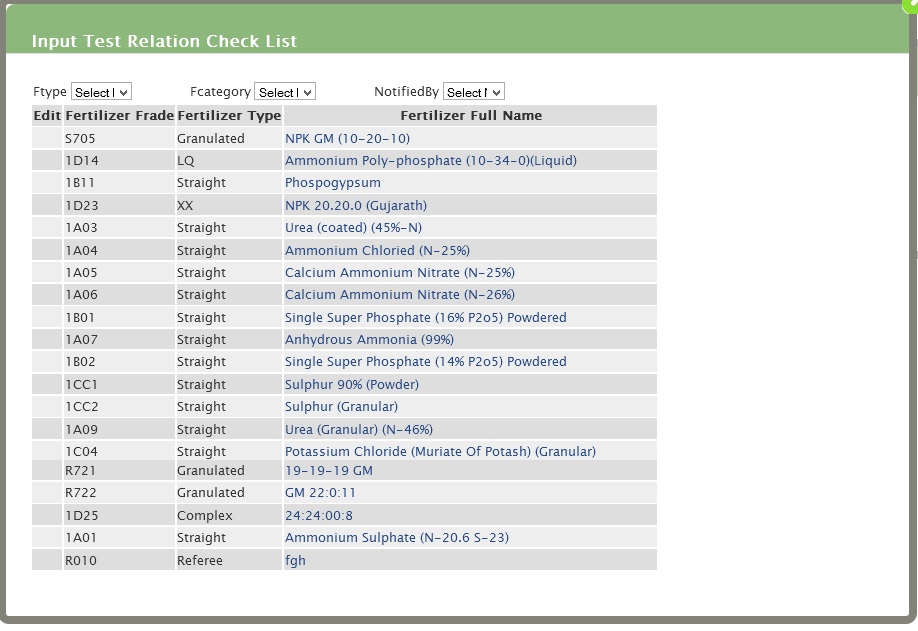Click the fgh fertilizer link
The width and height of the screenshot is (918, 631).
pos(295,561)
